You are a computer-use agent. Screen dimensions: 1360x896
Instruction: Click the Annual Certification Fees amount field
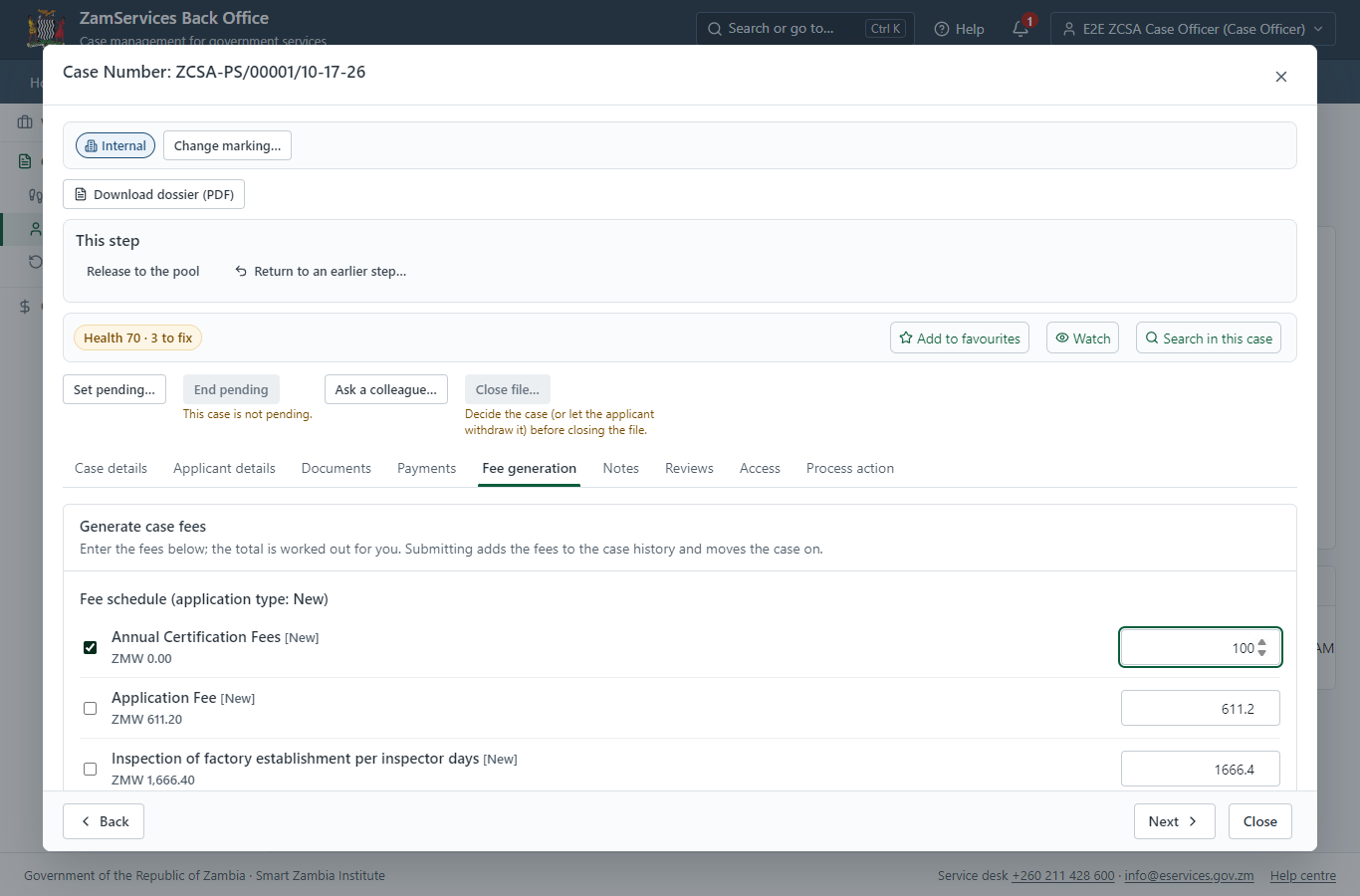click(x=1200, y=647)
